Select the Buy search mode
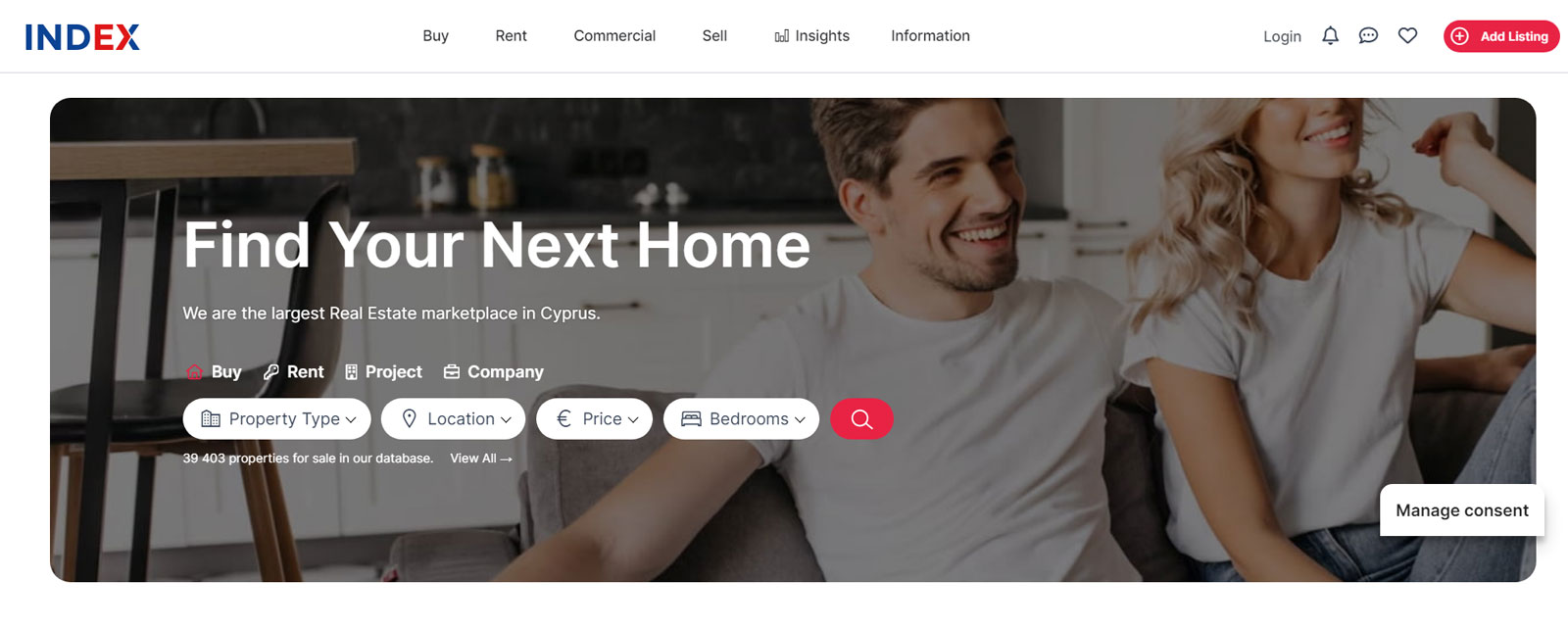The image size is (1568, 628). coord(214,372)
